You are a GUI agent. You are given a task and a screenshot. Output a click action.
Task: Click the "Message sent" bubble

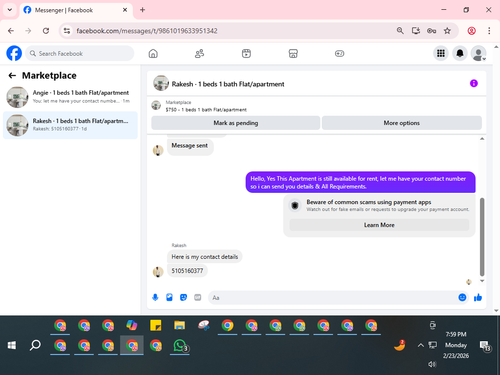[189, 146]
